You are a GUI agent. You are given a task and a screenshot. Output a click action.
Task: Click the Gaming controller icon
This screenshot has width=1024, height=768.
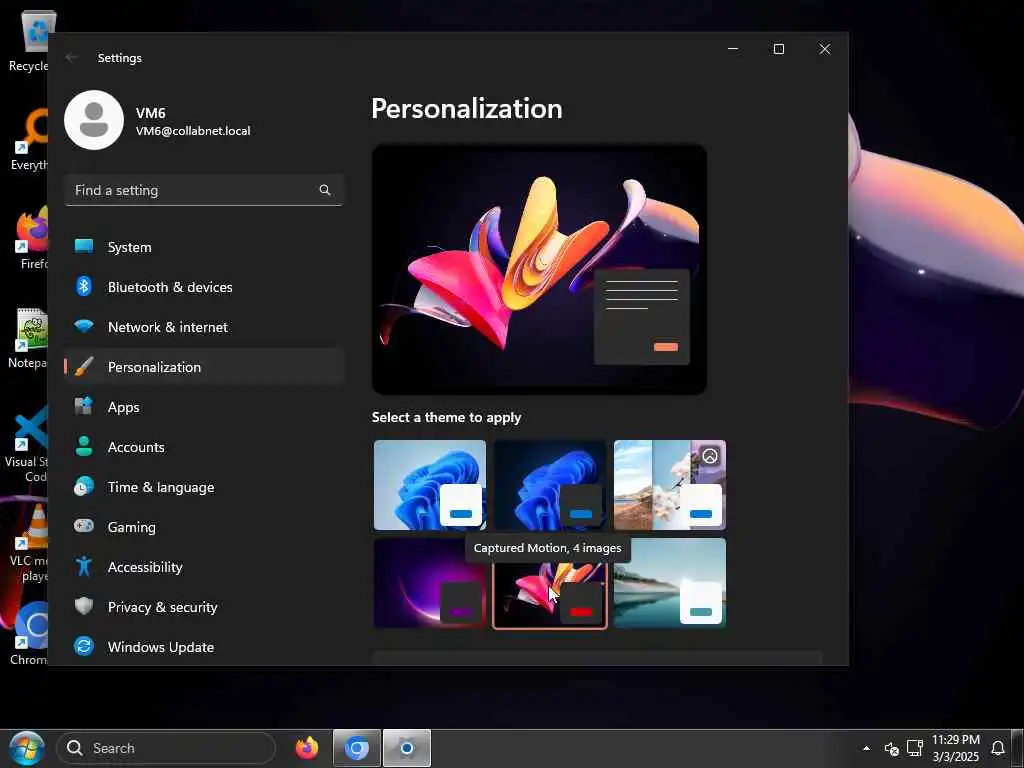pyautogui.click(x=84, y=526)
